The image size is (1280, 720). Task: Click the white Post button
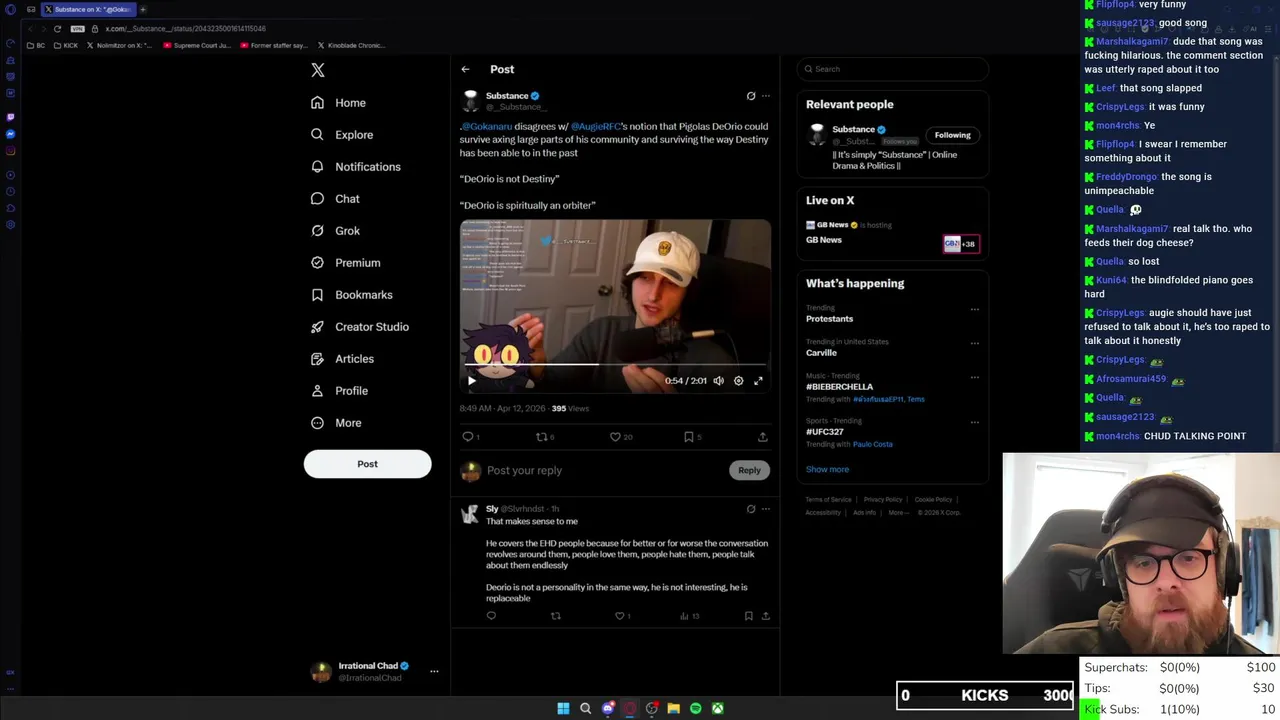point(367,464)
